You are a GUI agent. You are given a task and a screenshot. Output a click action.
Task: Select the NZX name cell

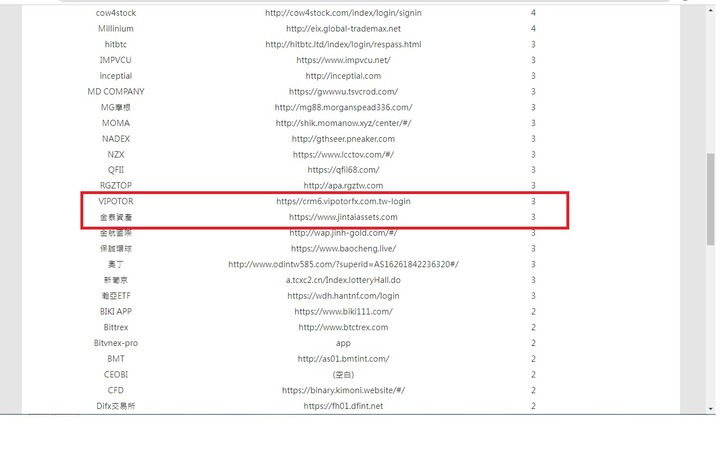pos(116,154)
